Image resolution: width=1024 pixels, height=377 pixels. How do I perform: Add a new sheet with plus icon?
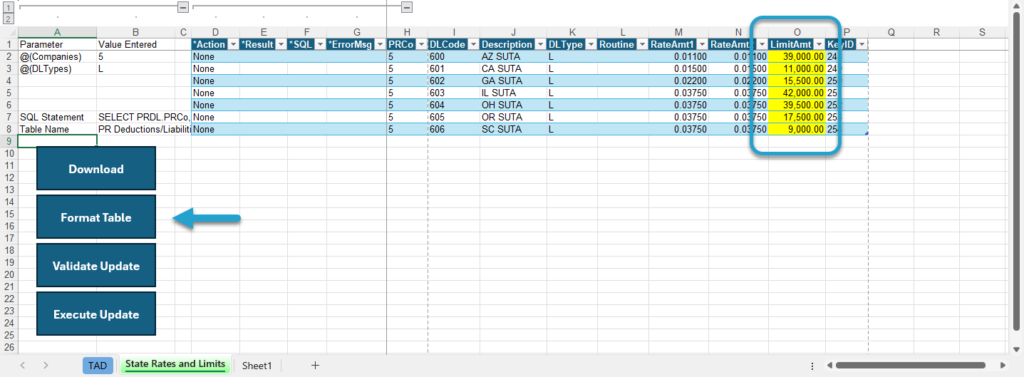(x=315, y=366)
